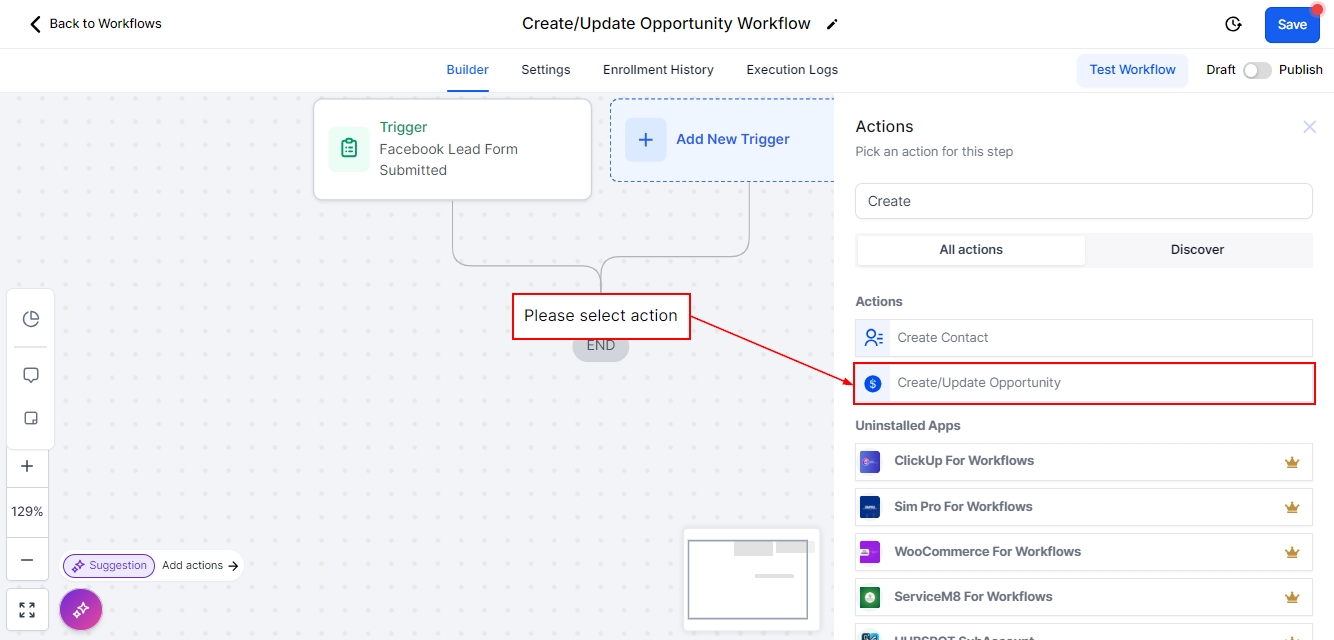The image size is (1334, 640).
Task: Click the action search field
Action: pyautogui.click(x=1083, y=201)
